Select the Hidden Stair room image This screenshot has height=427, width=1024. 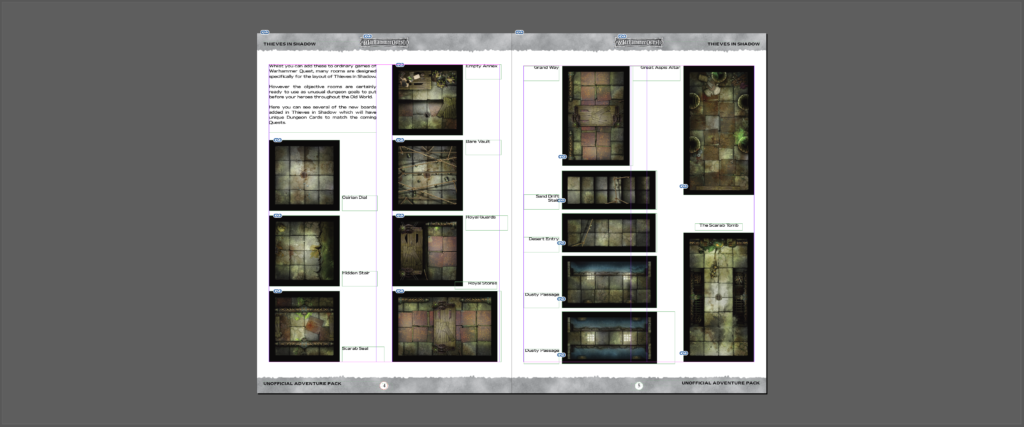coord(304,251)
